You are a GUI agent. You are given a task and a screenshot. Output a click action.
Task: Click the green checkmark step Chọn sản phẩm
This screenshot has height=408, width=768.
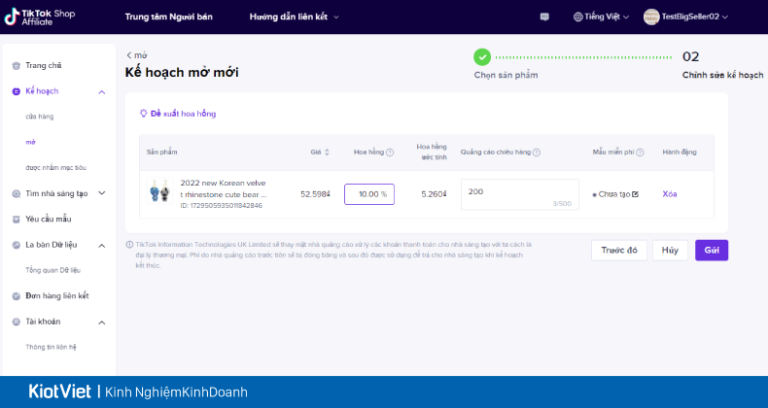click(482, 57)
